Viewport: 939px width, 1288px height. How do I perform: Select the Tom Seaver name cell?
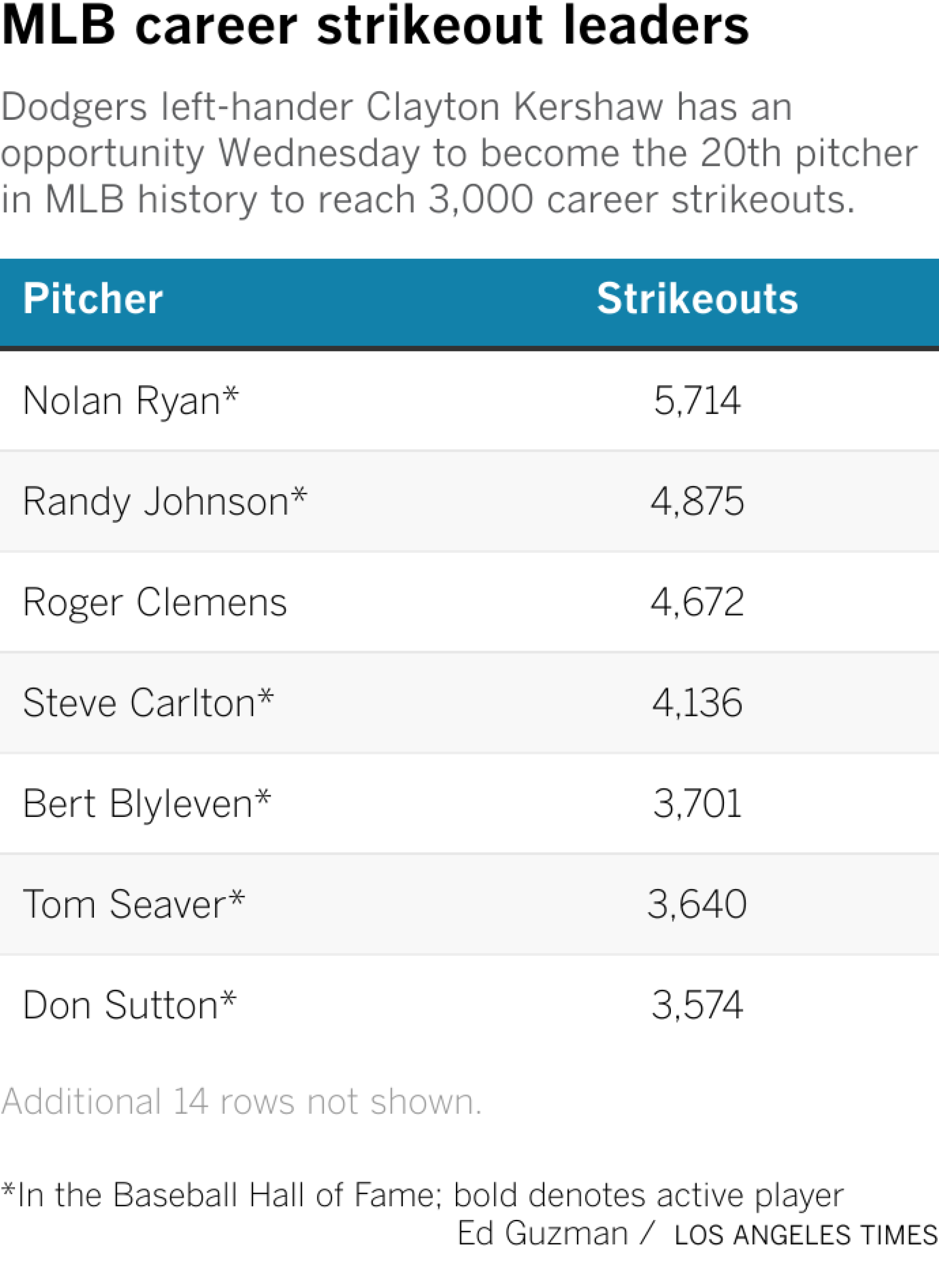tap(134, 904)
